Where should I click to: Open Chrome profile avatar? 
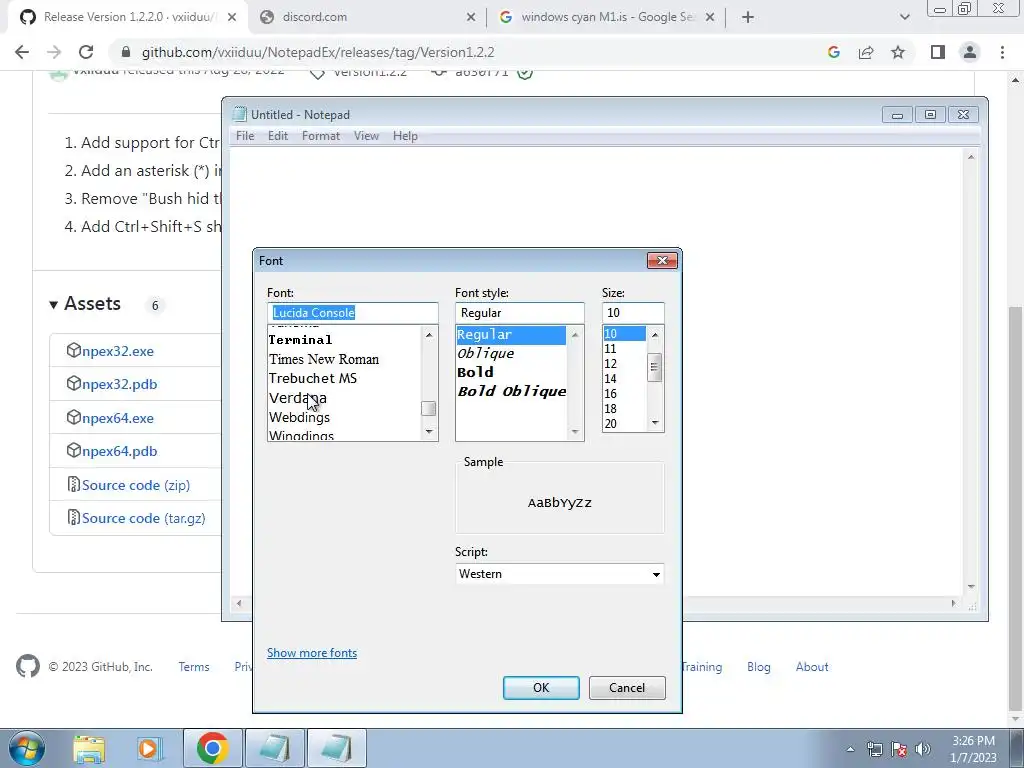click(x=970, y=52)
